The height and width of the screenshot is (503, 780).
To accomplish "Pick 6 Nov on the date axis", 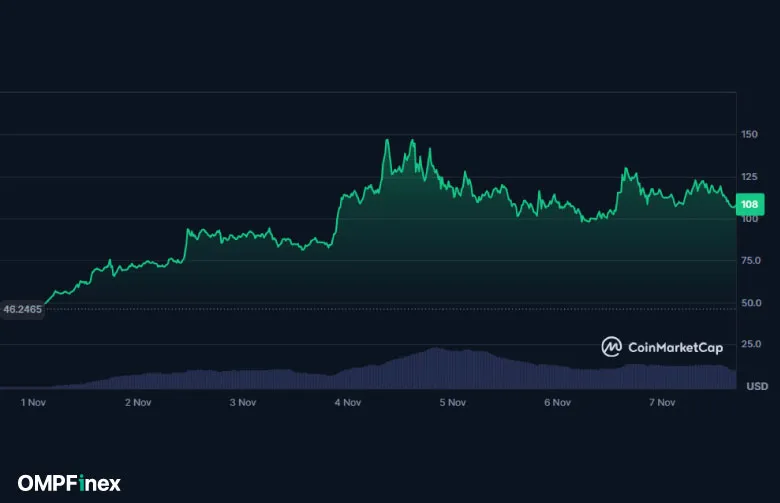I will (557, 403).
